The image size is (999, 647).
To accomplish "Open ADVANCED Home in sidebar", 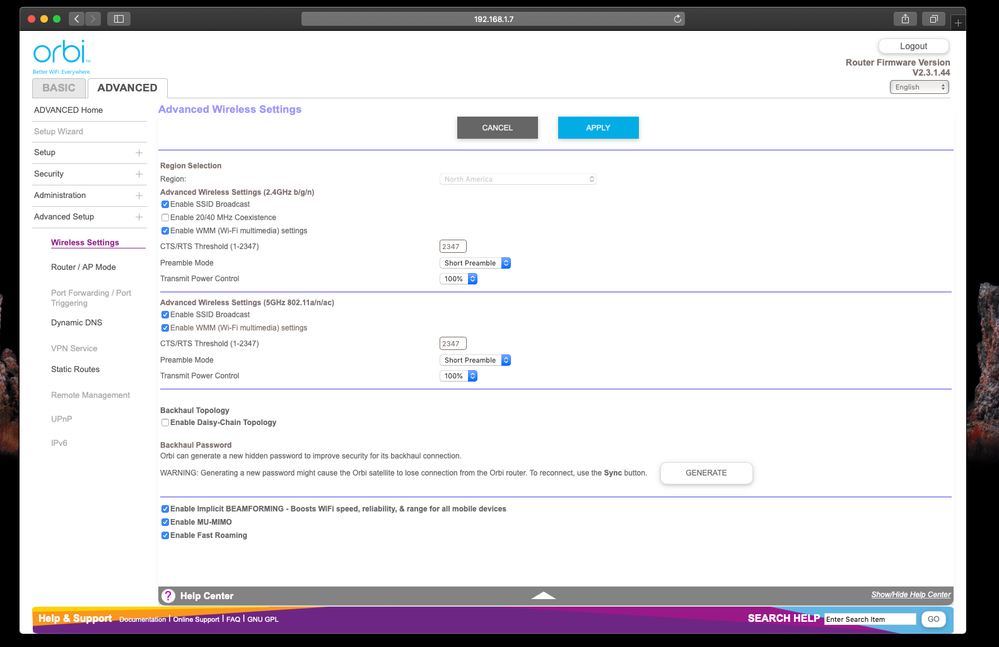I will click(x=68, y=110).
